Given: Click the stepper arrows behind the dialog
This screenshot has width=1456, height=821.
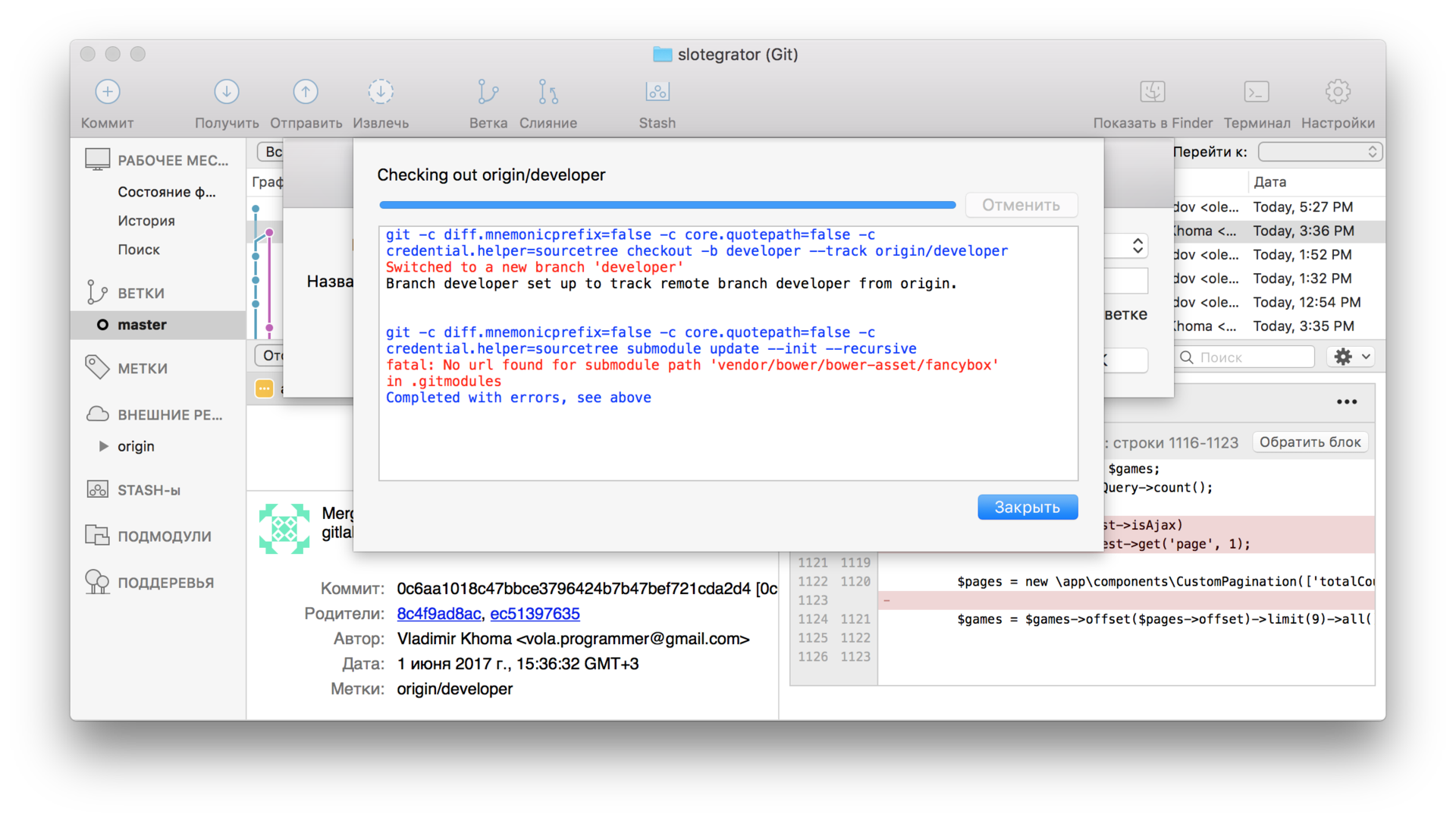Looking at the screenshot, I should [1137, 246].
